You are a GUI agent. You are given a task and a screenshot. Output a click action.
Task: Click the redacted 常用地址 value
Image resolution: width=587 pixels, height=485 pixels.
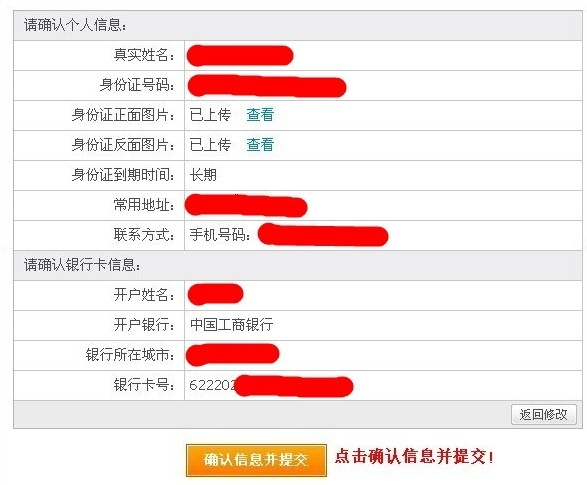pyautogui.click(x=246, y=205)
